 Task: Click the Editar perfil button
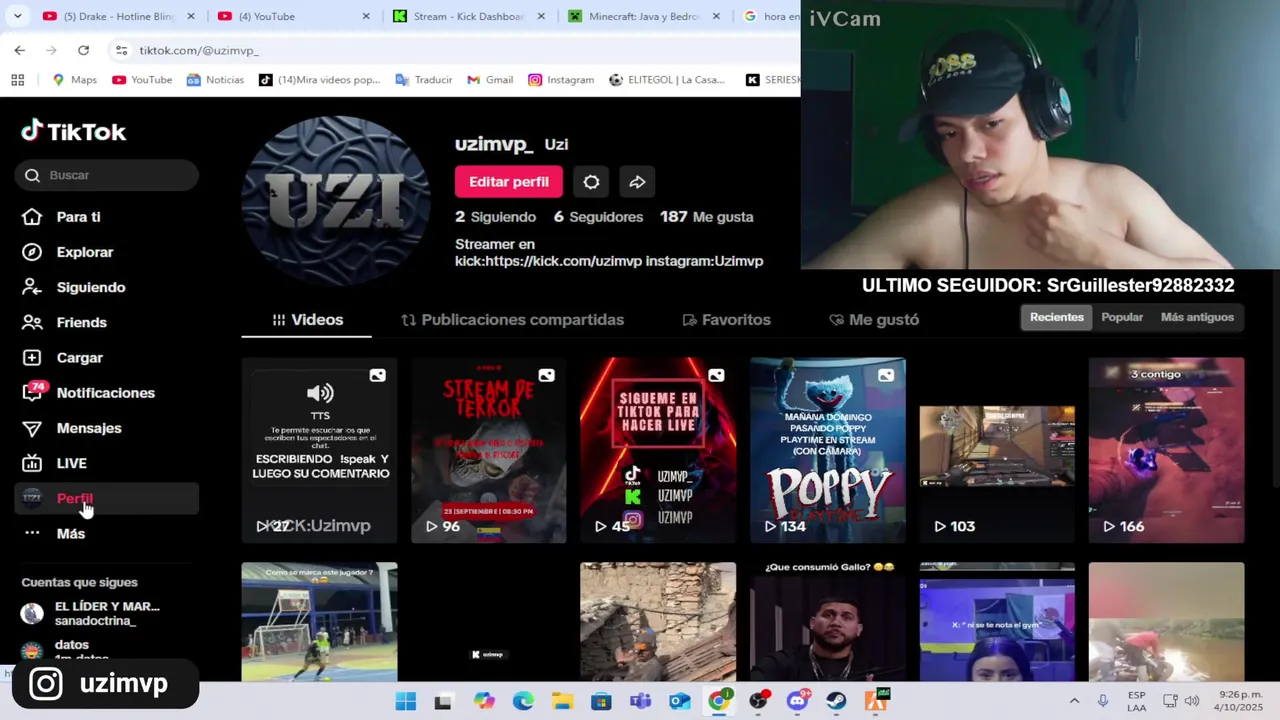509,182
